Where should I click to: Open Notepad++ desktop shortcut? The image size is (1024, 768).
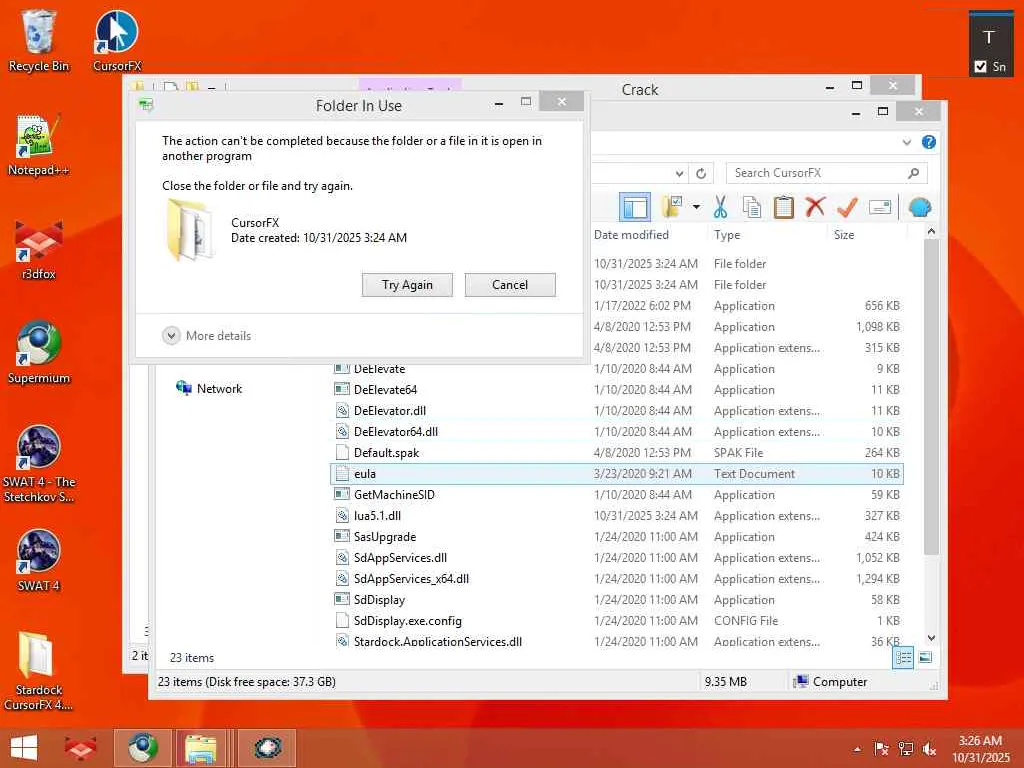[39, 145]
